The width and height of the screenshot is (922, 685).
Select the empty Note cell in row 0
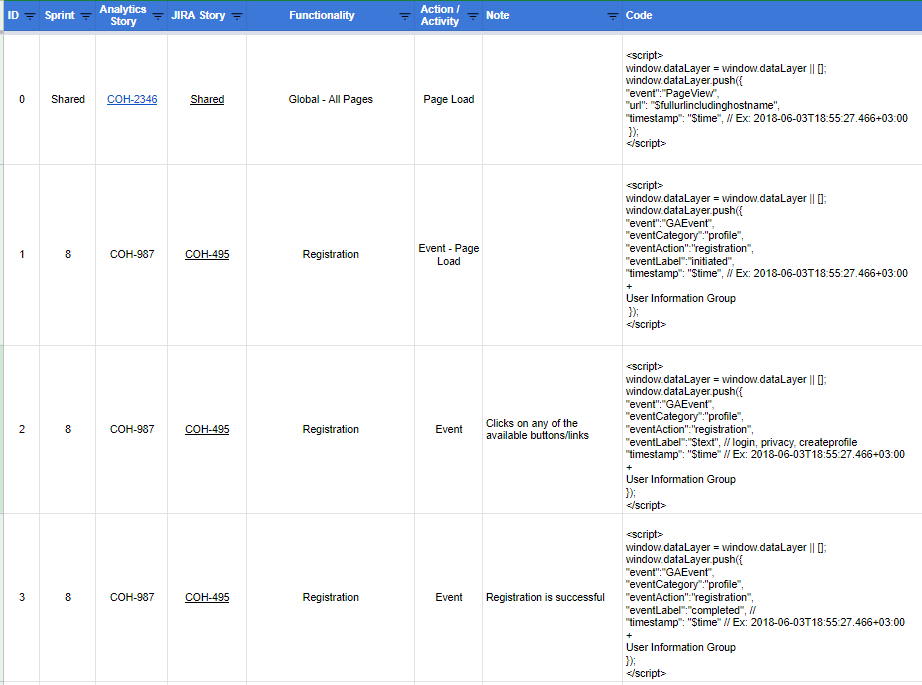click(552, 99)
